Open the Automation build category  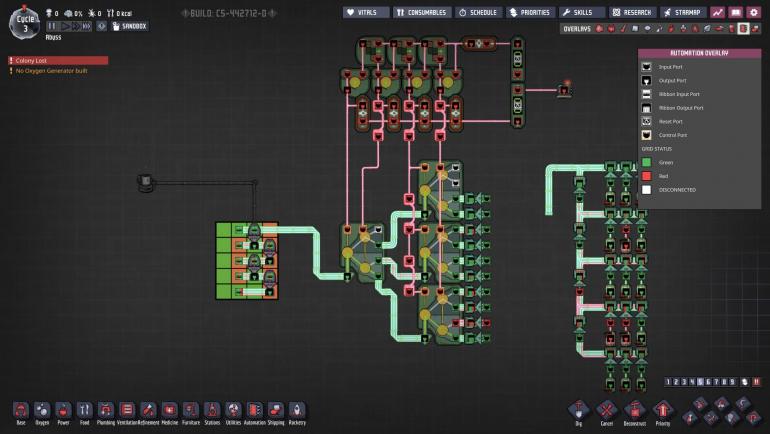click(x=254, y=411)
